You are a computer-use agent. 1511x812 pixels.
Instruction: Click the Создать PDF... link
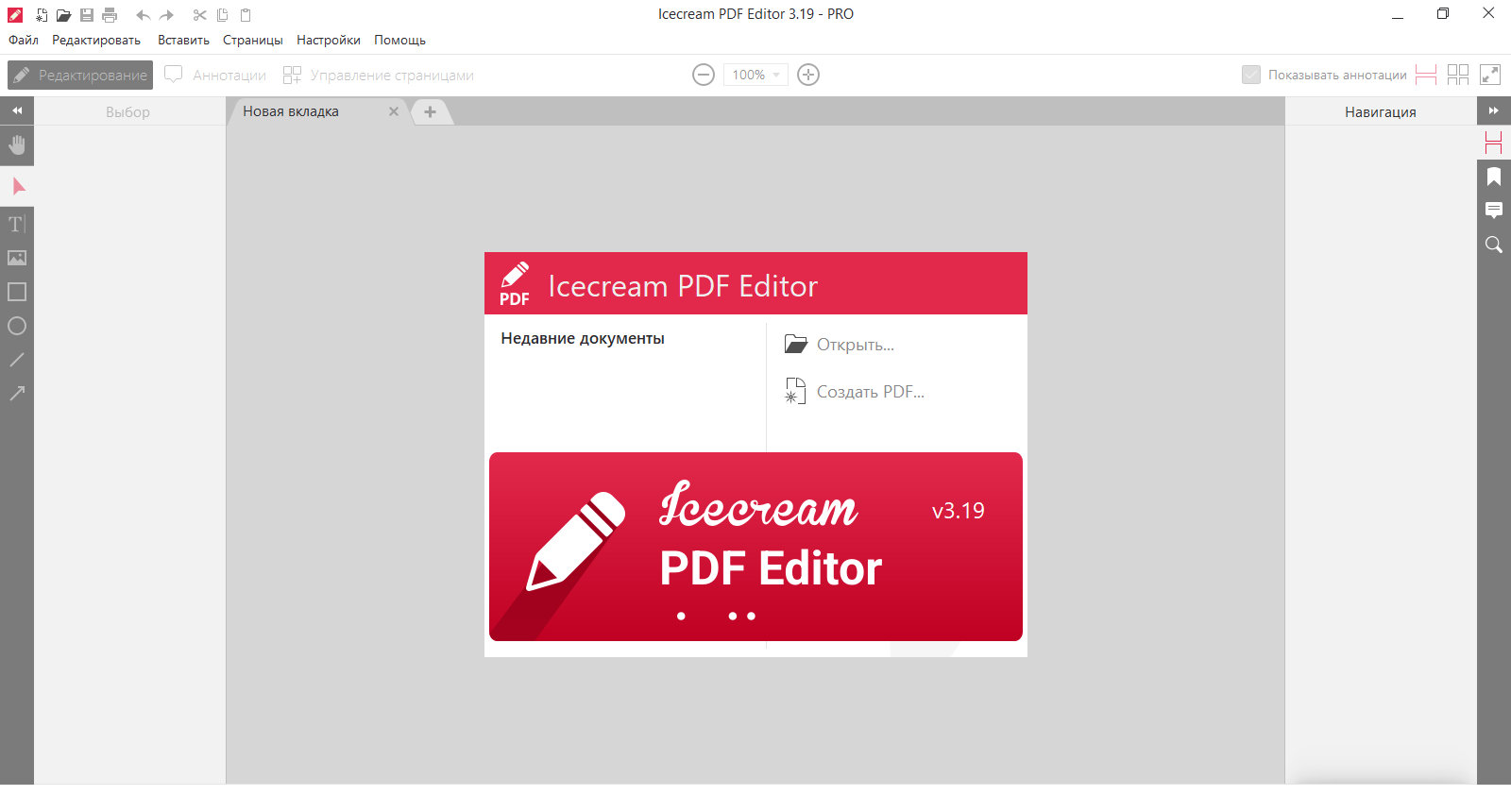point(855,391)
